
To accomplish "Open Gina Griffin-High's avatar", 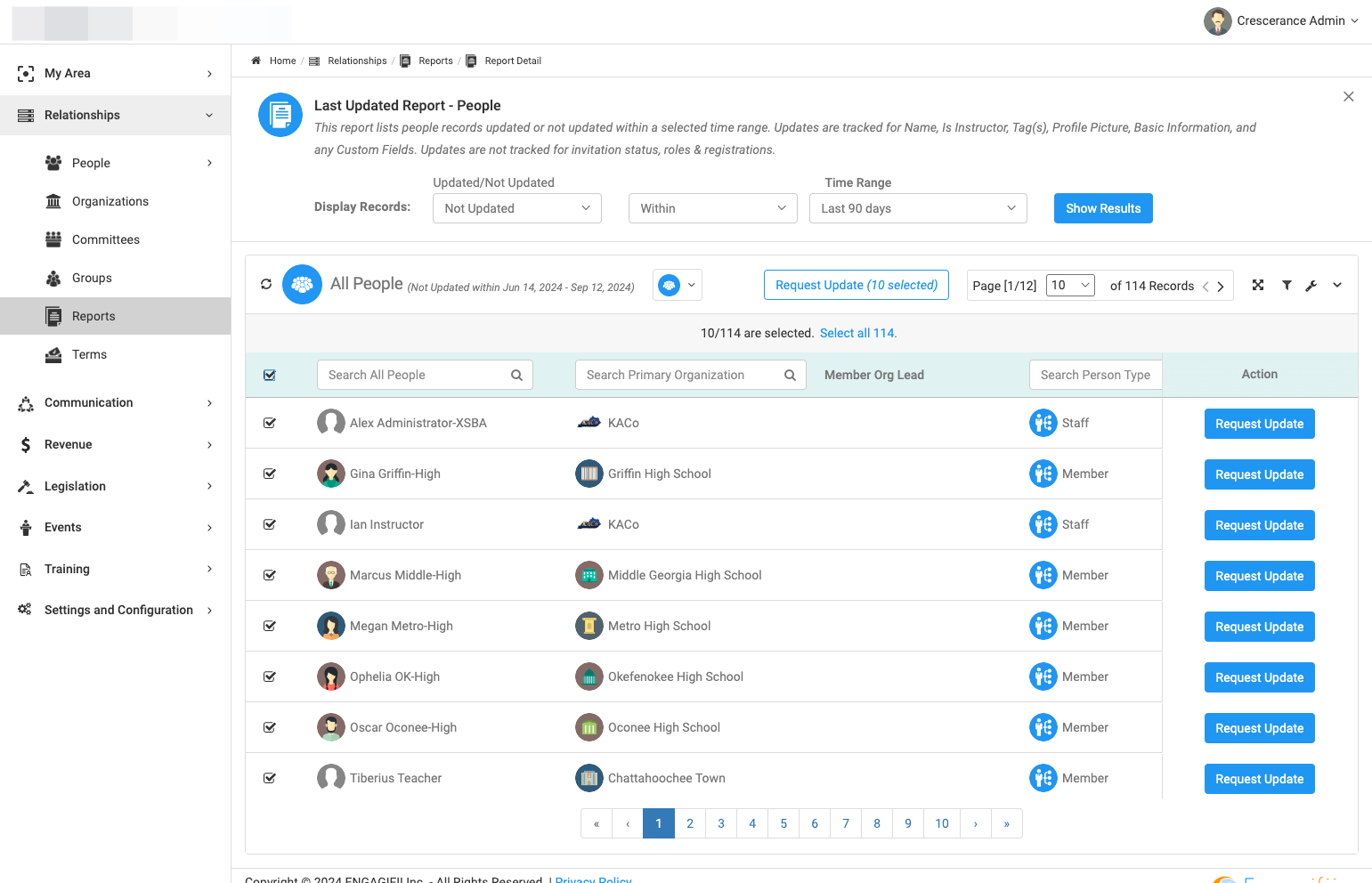I will (x=331, y=474).
